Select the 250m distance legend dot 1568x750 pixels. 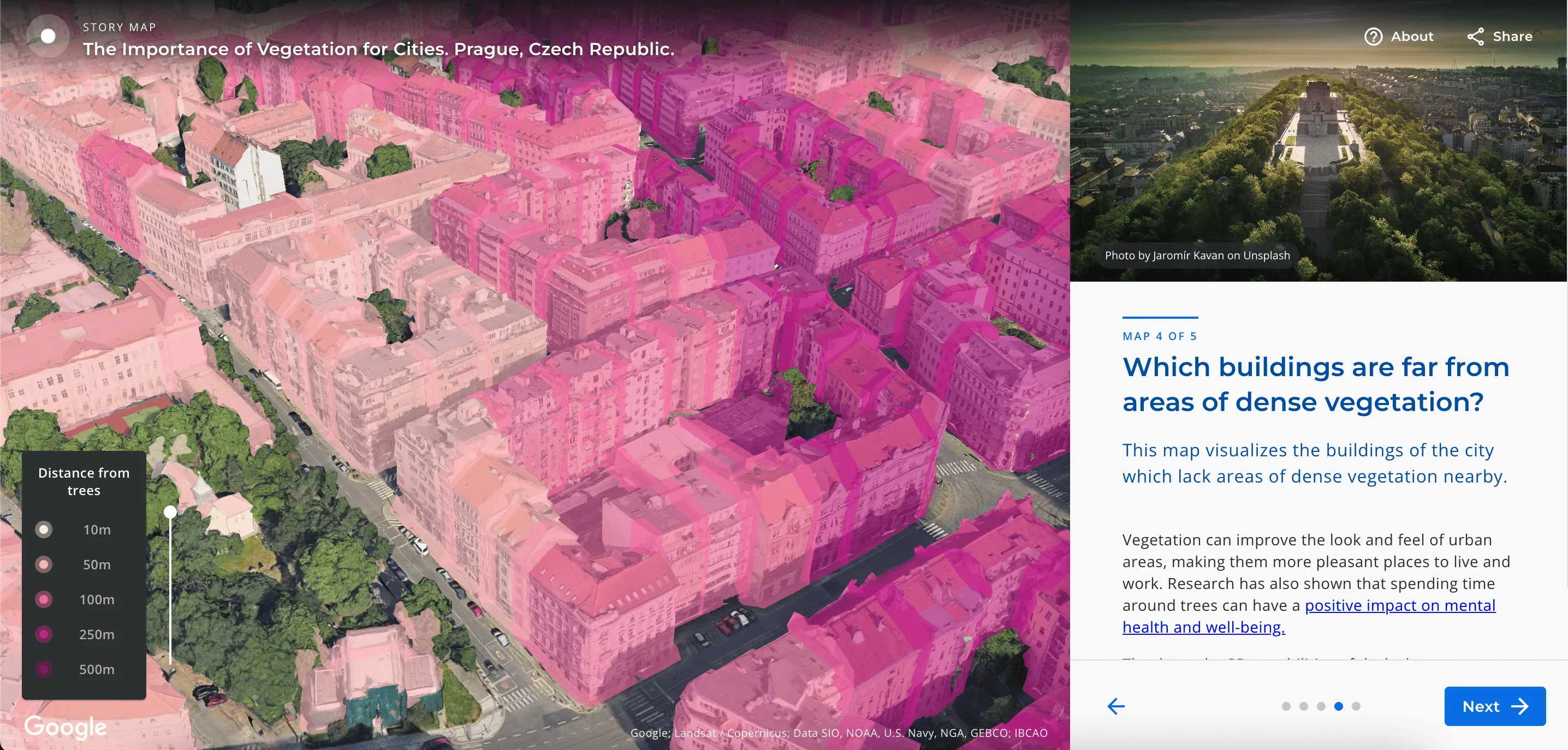pos(44,634)
